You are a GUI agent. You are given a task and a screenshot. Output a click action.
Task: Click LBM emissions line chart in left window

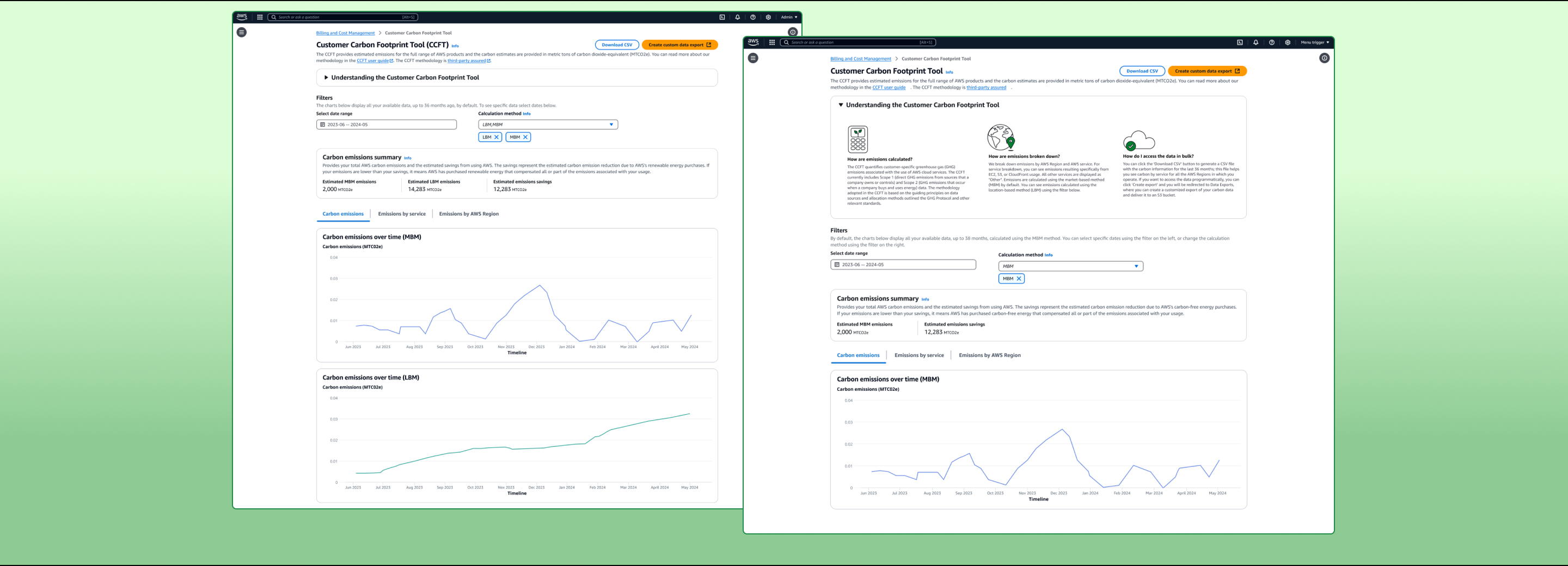click(x=522, y=442)
